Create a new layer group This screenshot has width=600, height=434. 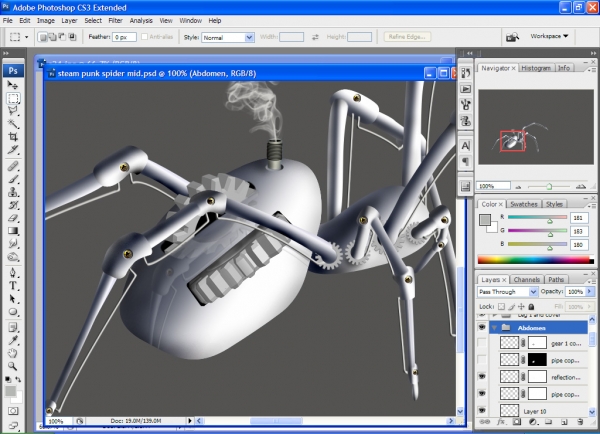click(x=548, y=422)
